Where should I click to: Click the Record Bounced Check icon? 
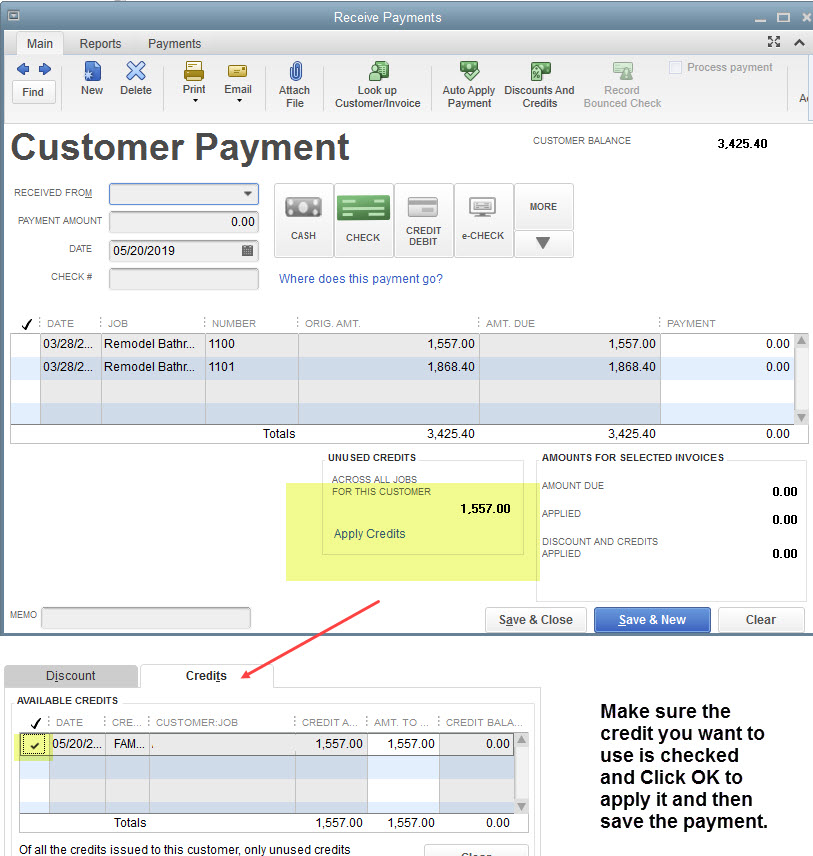(x=621, y=80)
